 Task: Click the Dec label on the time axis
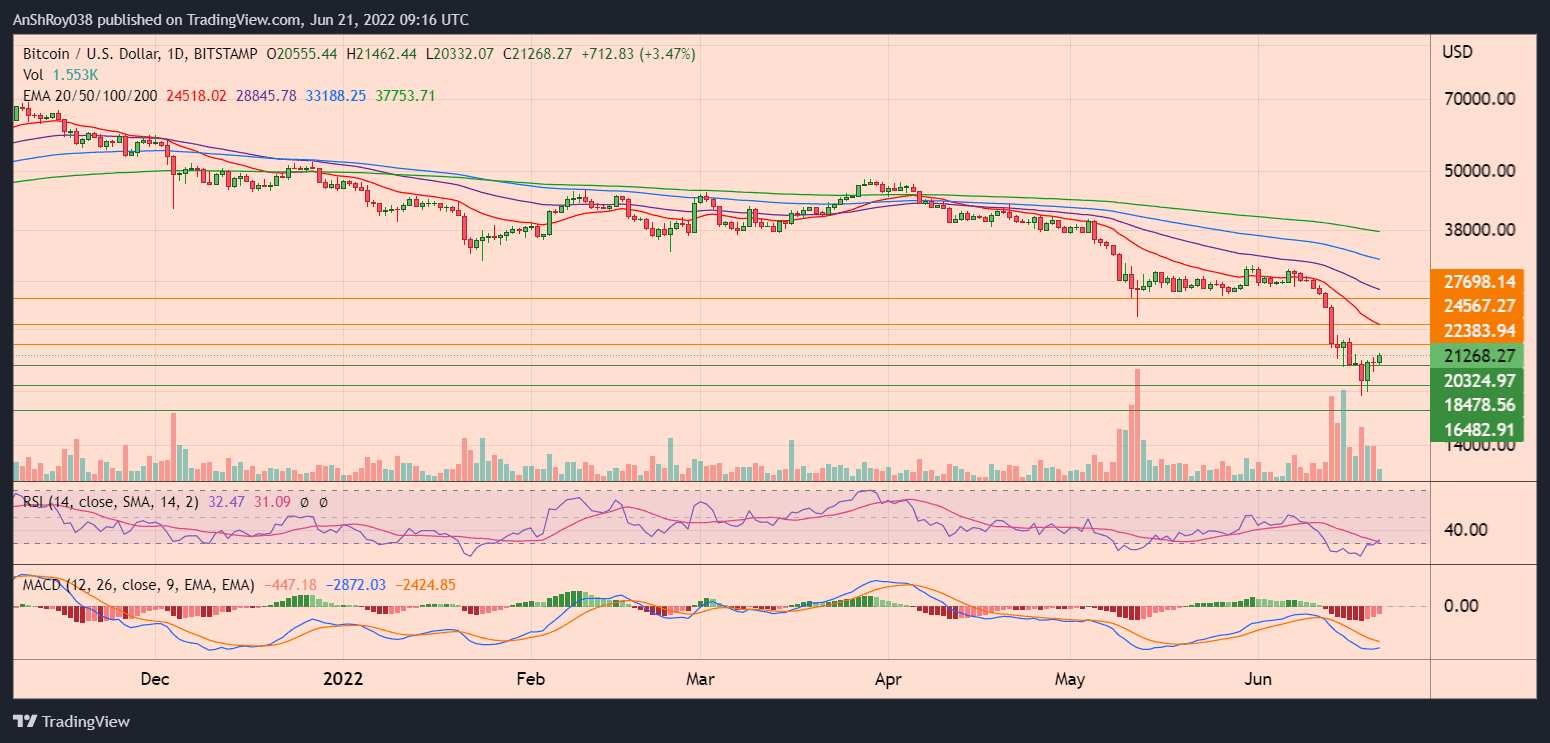(155, 679)
